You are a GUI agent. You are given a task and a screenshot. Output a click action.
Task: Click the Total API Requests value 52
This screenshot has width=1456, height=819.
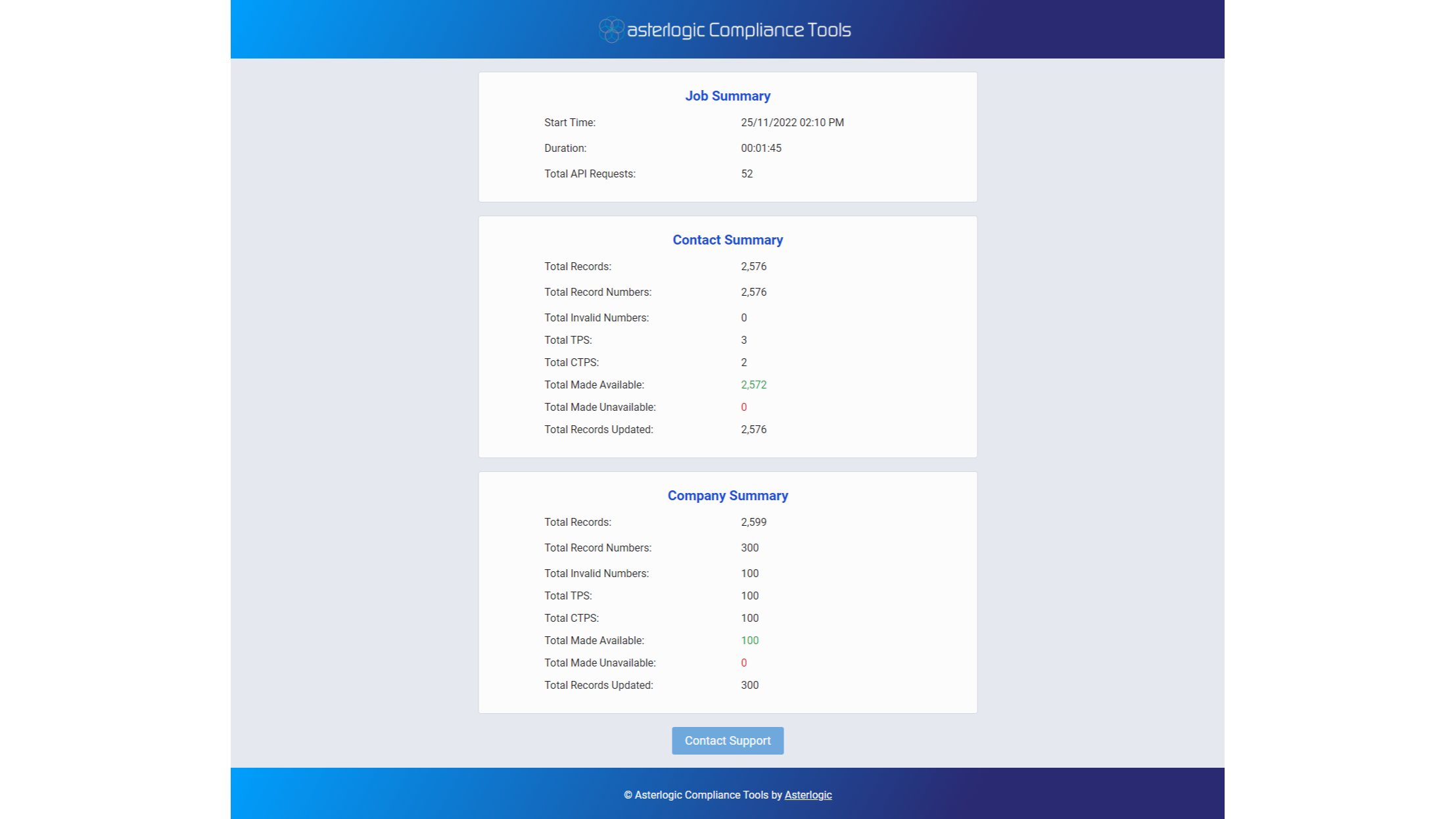tap(747, 174)
